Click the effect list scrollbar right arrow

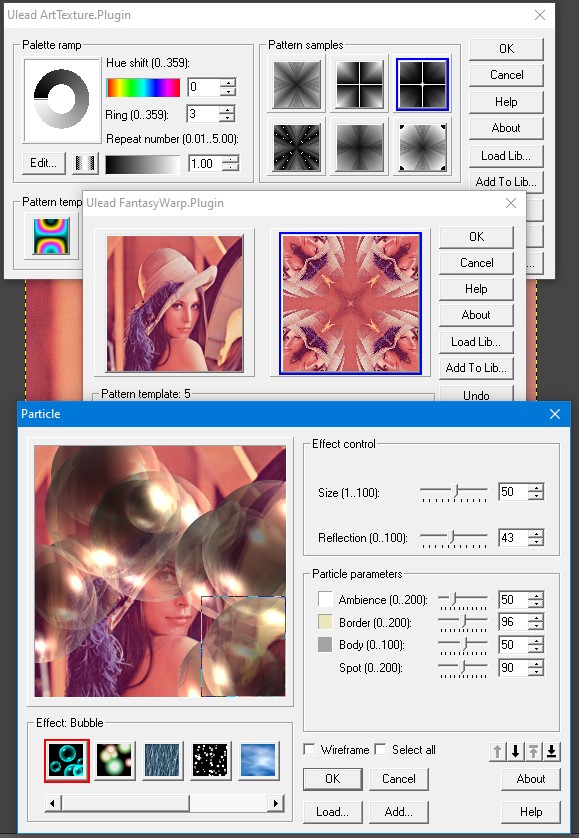(275, 803)
